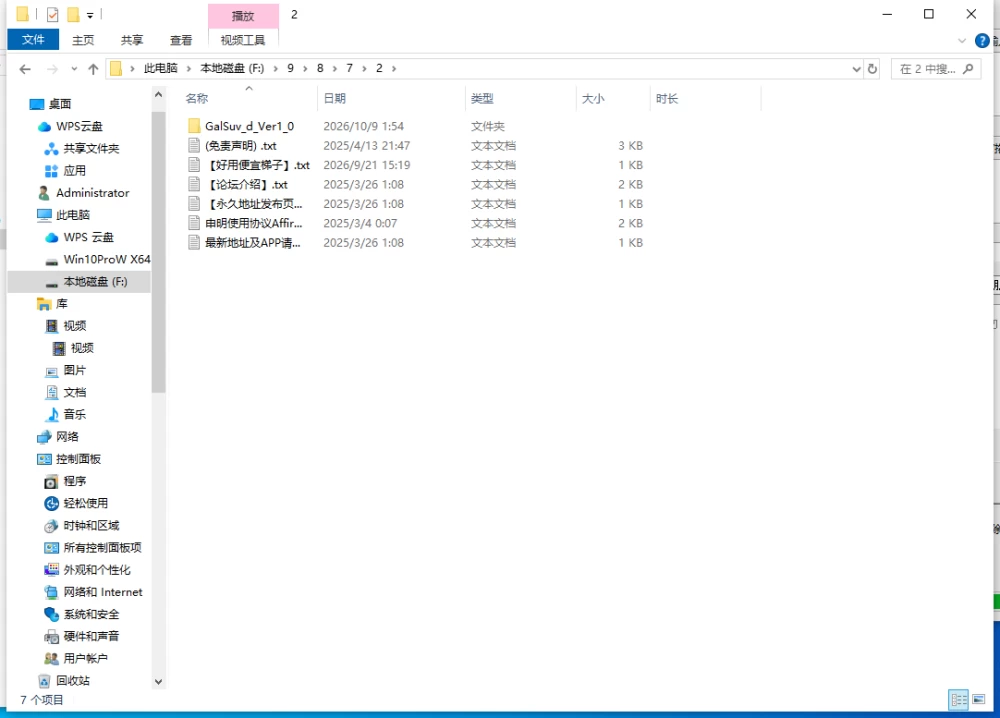The image size is (1000, 718).
Task: Click the 3 KB size cell
Action: click(x=630, y=146)
